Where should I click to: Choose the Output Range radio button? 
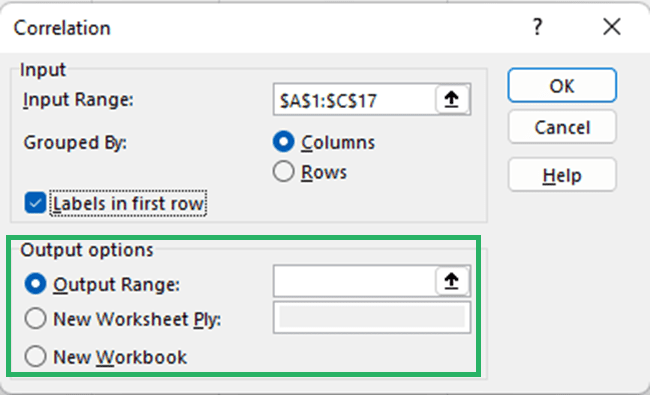point(35,284)
